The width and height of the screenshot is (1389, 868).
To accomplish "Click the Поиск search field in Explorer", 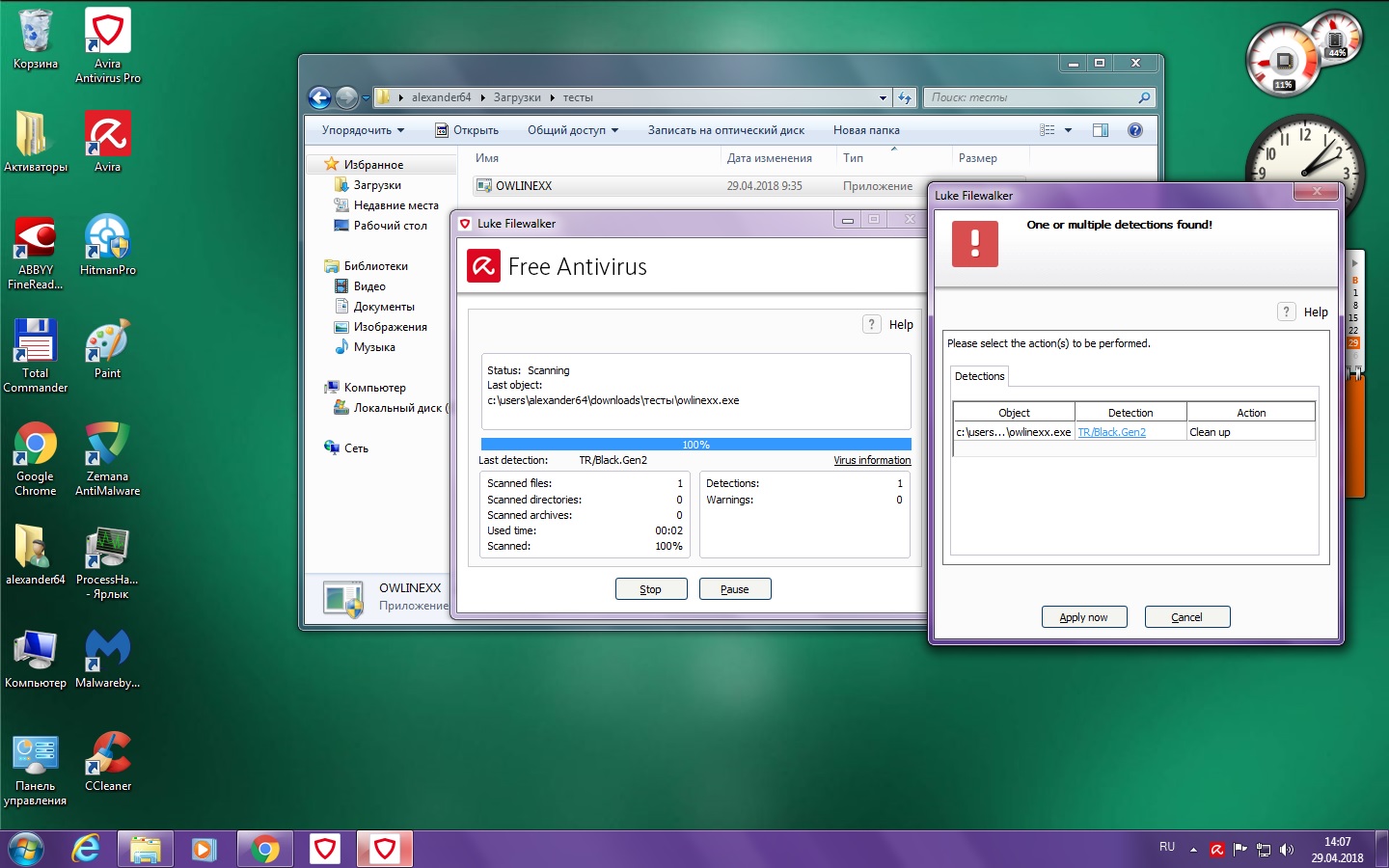I will pyautogui.click(x=1030, y=97).
